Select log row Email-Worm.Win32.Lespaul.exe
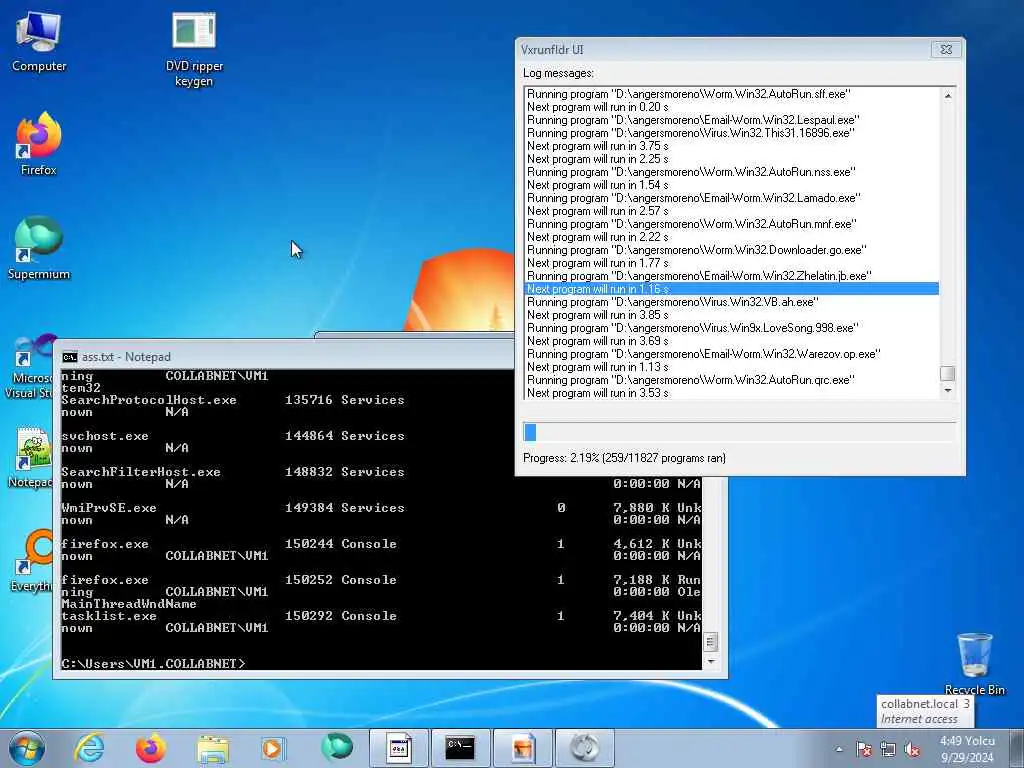The image size is (1024, 768). 732,120
